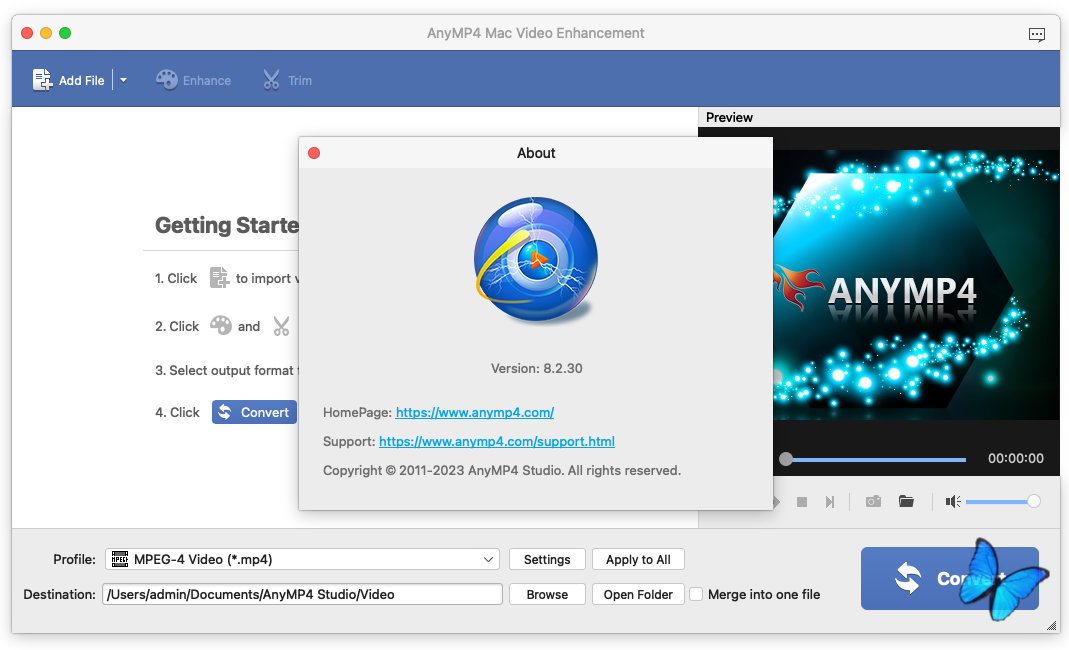Click the window resize grip corner
This screenshot has width=1069, height=650.
click(1051, 625)
